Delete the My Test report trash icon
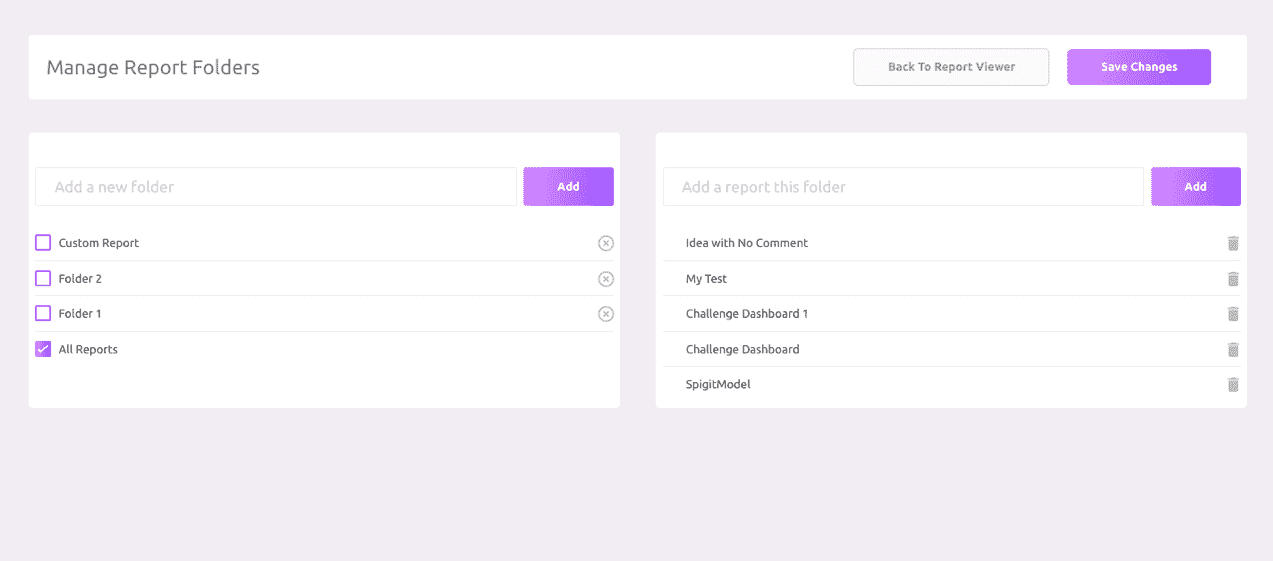Image resolution: width=1273 pixels, height=561 pixels. click(x=1233, y=279)
